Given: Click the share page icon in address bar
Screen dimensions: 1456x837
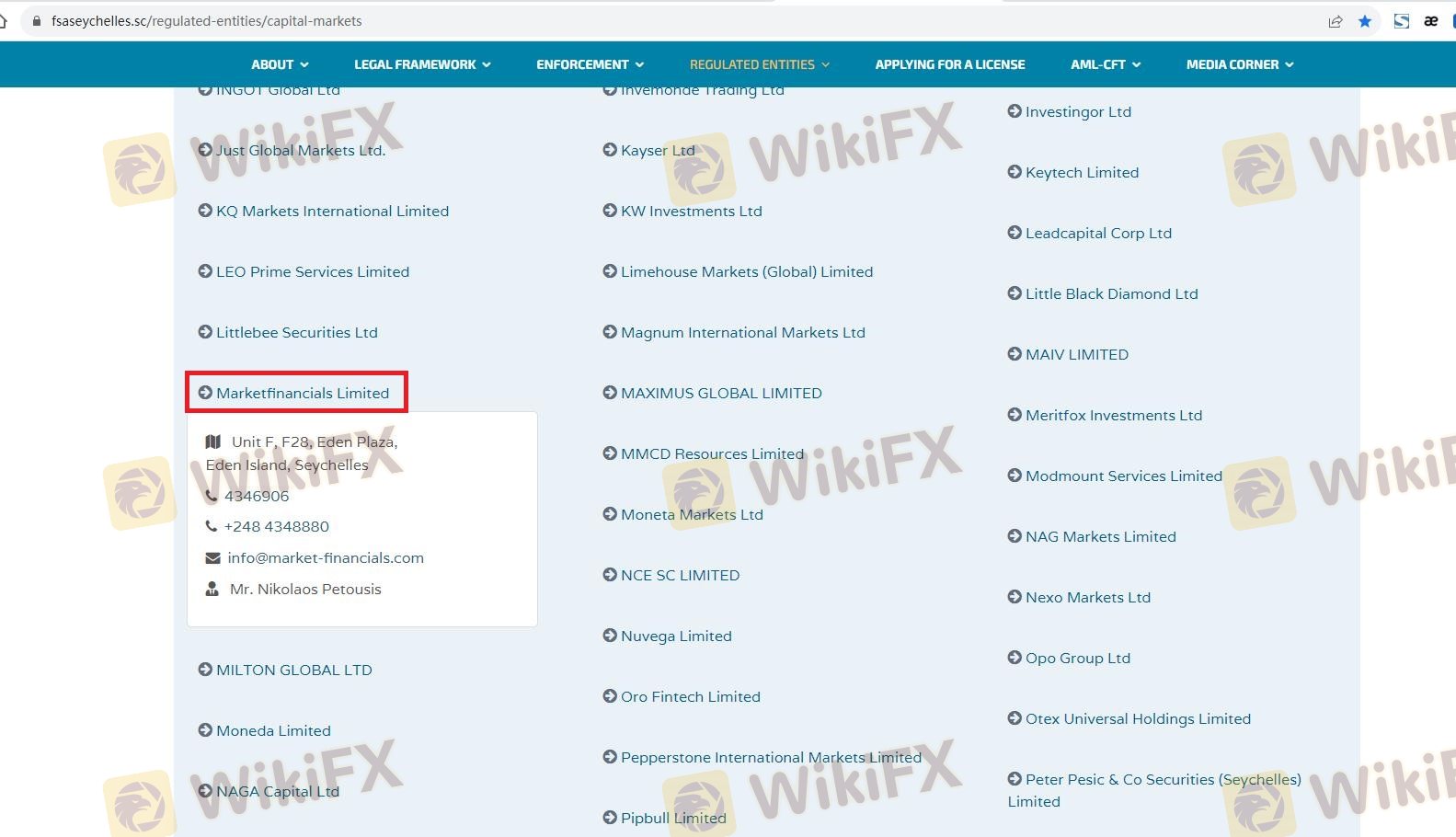Looking at the screenshot, I should click(x=1336, y=21).
